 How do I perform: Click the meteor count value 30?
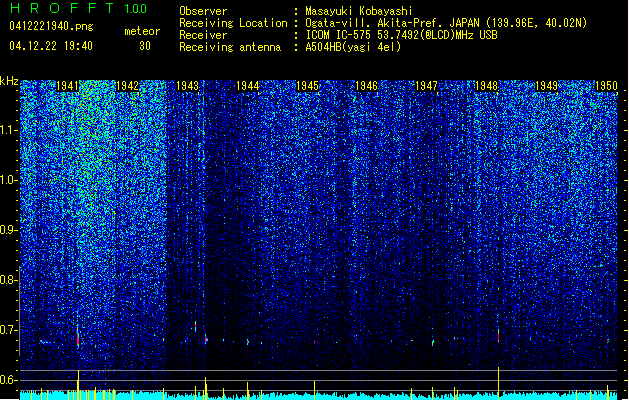[x=145, y=46]
